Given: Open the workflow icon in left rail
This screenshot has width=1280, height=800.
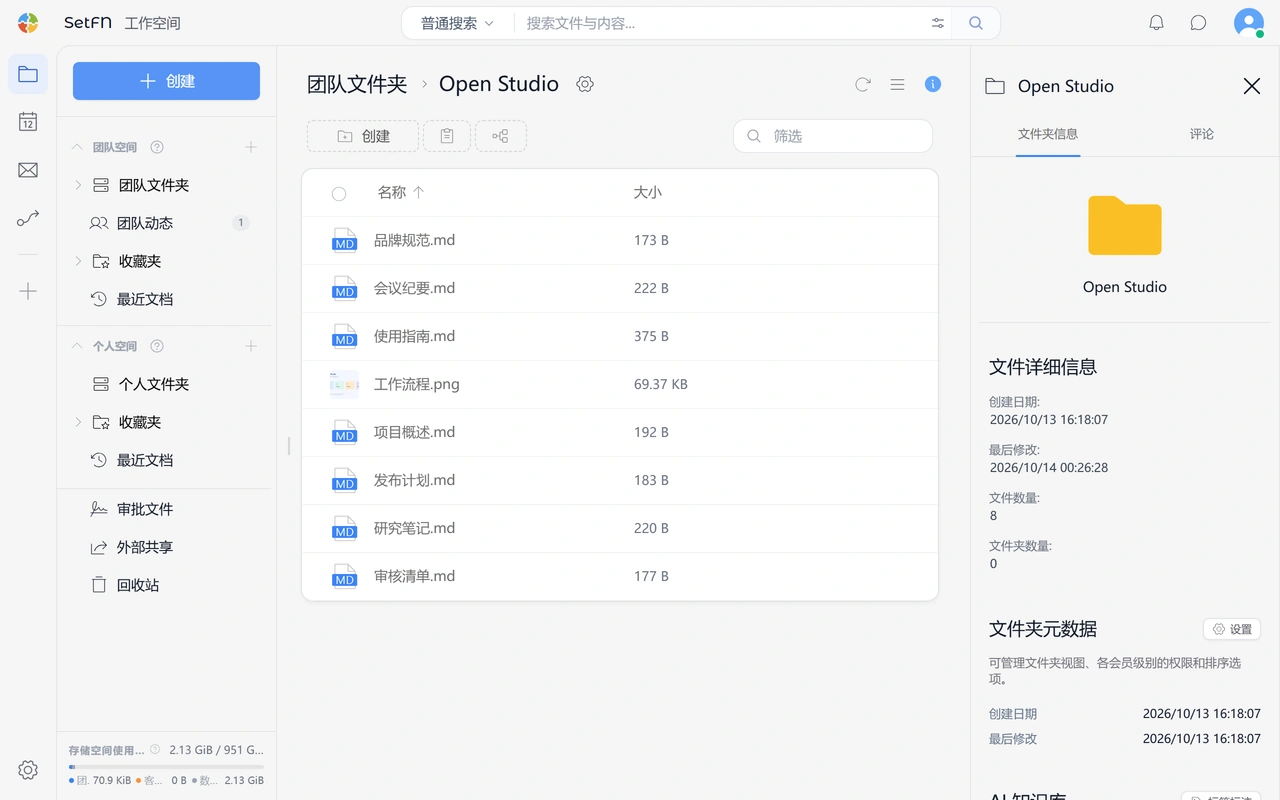Looking at the screenshot, I should 28,218.
